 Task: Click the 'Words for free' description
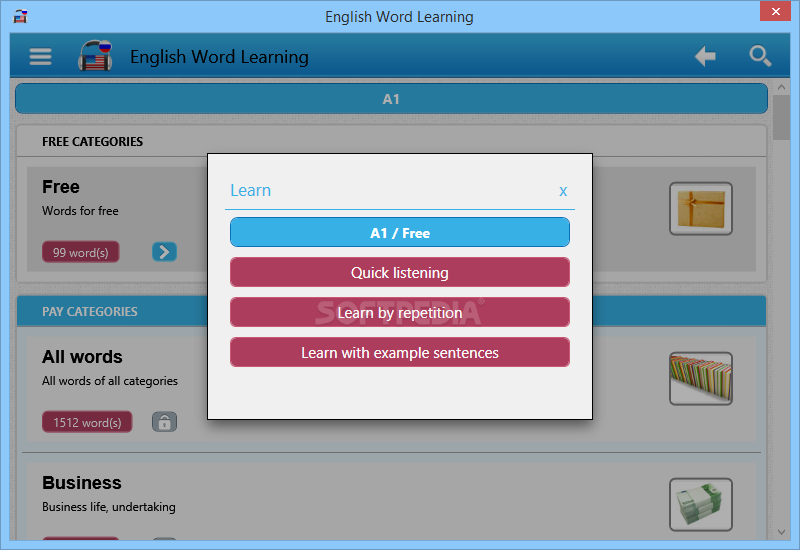point(80,211)
